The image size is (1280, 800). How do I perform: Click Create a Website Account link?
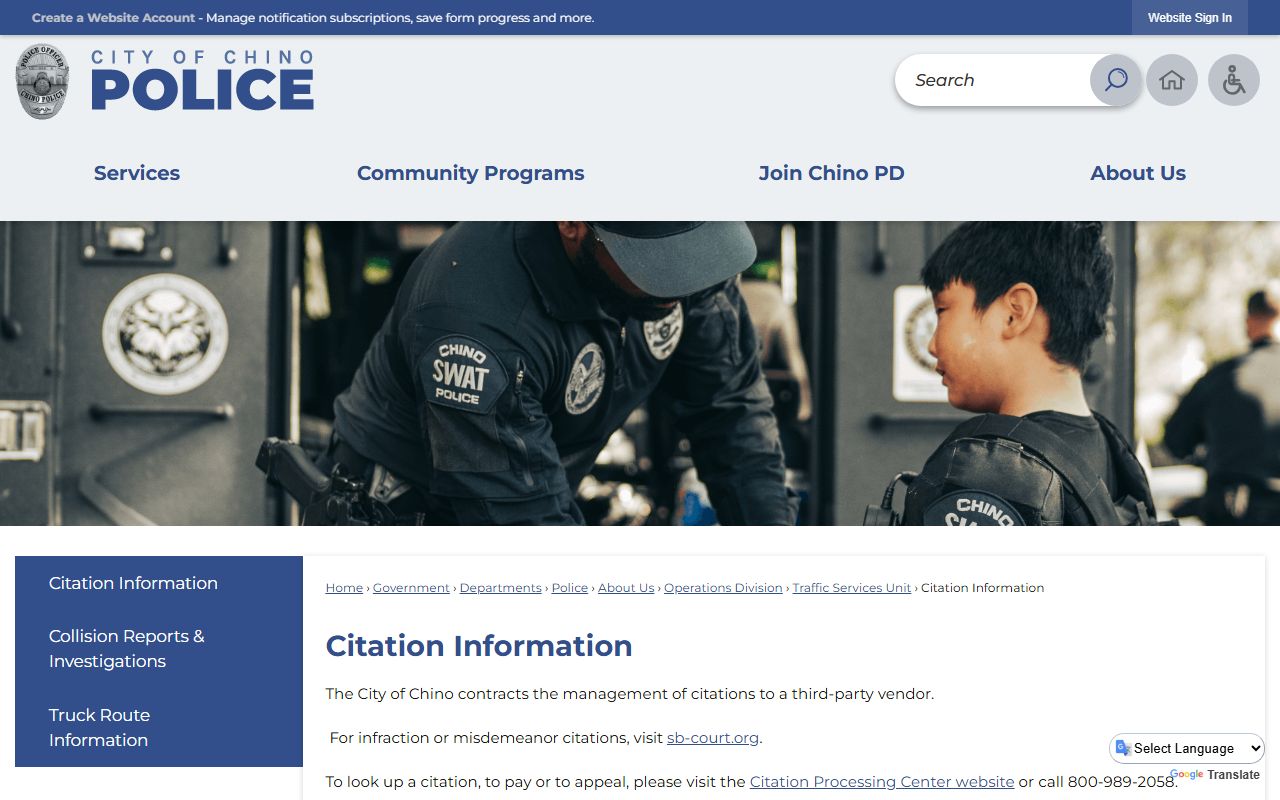tap(114, 18)
